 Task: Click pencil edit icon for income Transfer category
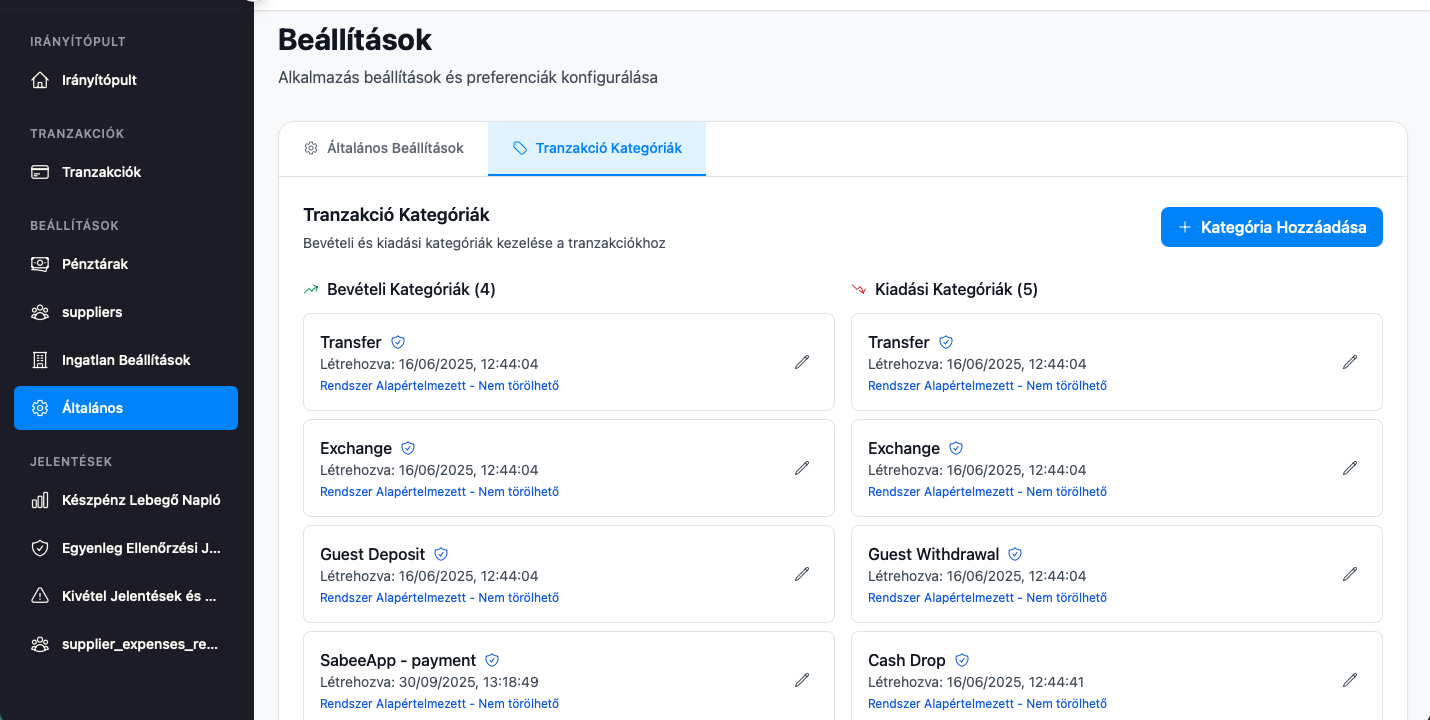point(801,362)
